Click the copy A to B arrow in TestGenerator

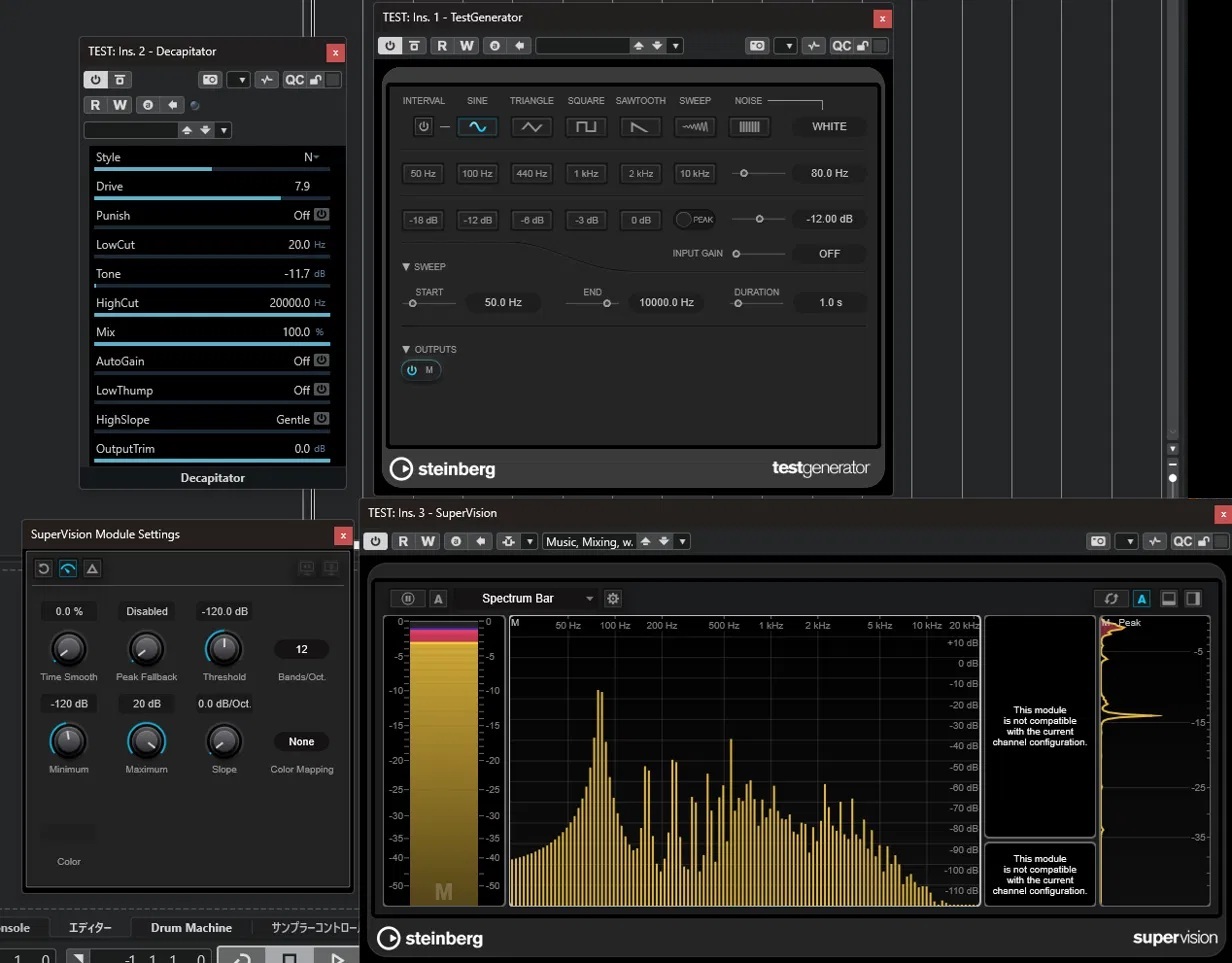519,45
